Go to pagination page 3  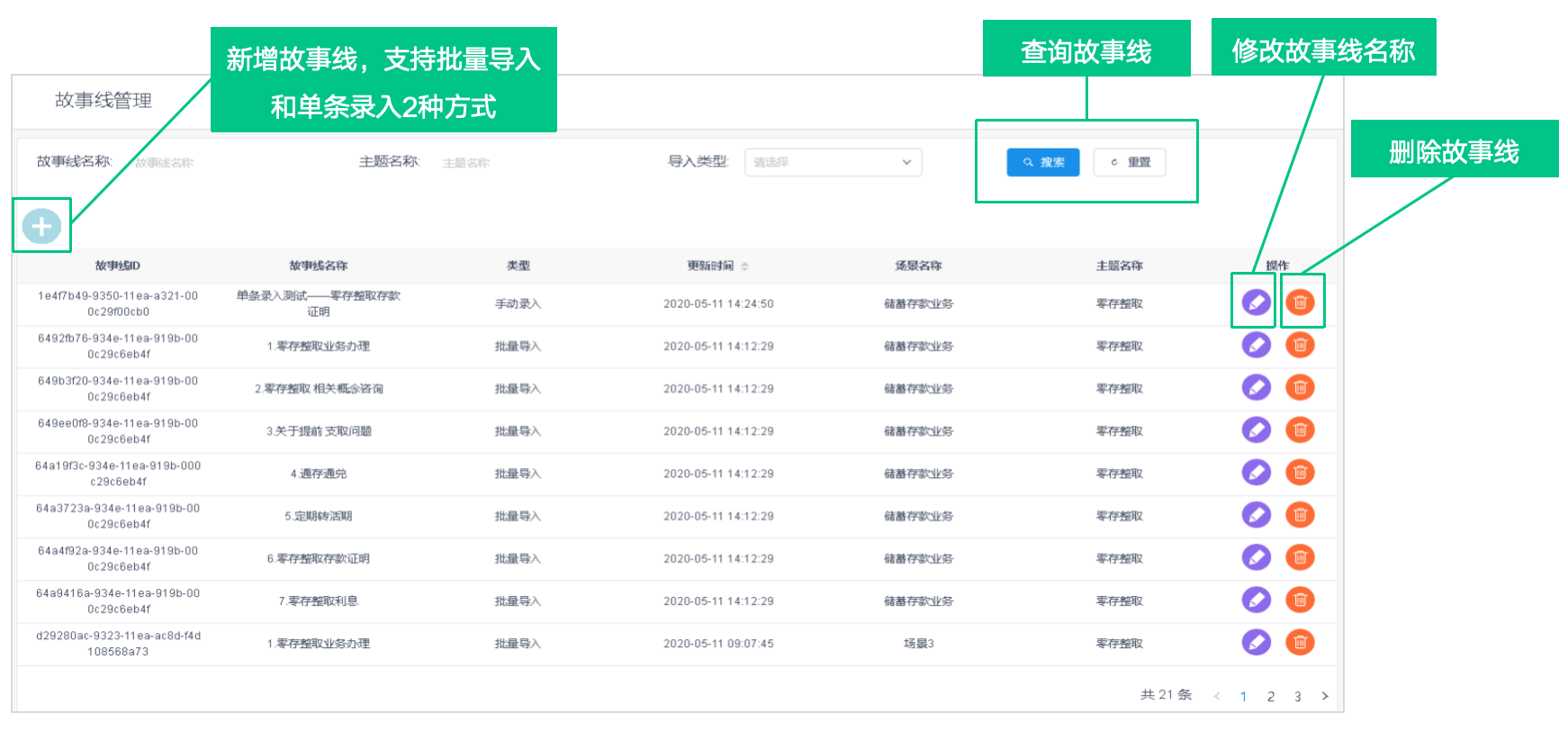coord(1297,696)
